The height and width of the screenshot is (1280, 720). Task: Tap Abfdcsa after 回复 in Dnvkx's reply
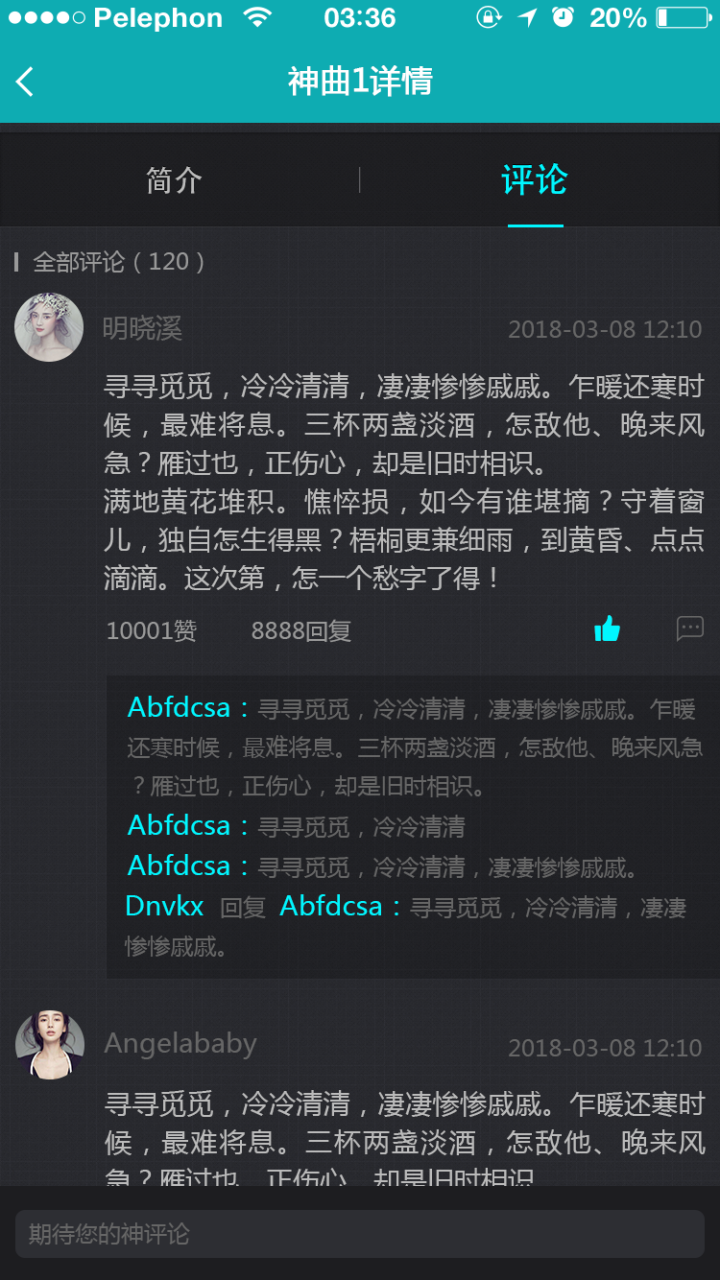pyautogui.click(x=331, y=907)
